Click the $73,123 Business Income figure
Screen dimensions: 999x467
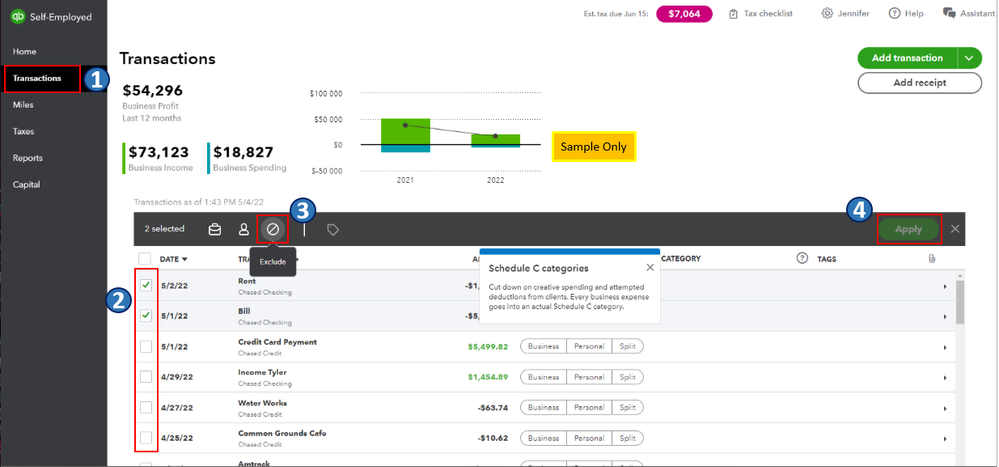pyautogui.click(x=159, y=152)
